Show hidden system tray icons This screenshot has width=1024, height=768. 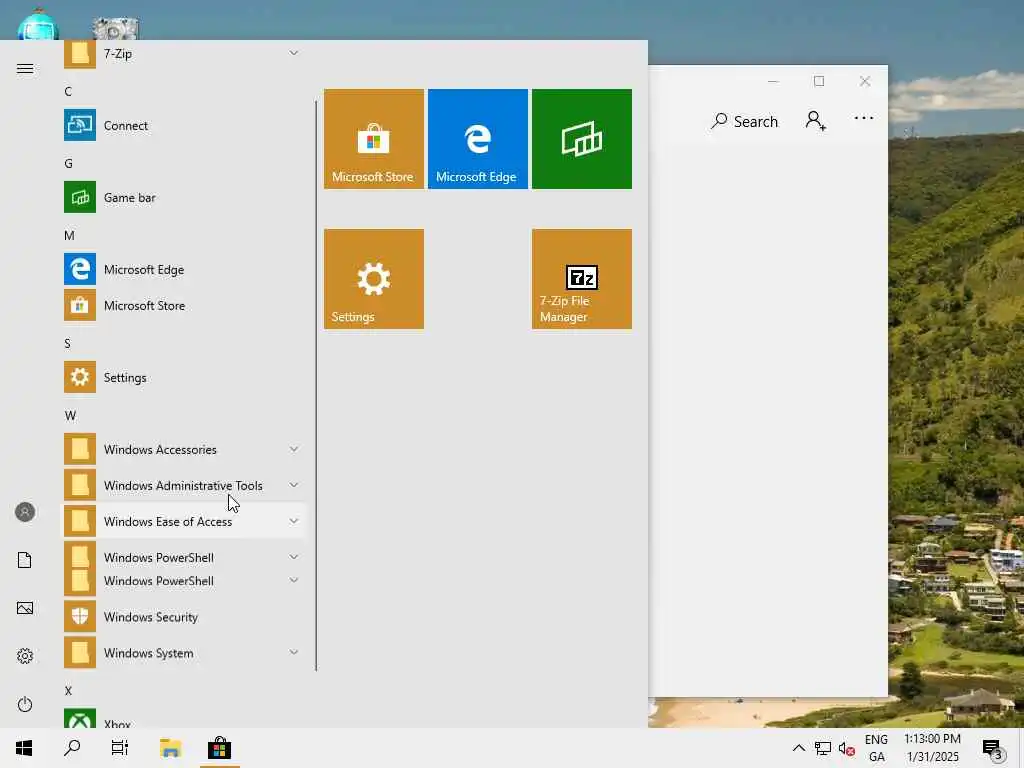798,748
